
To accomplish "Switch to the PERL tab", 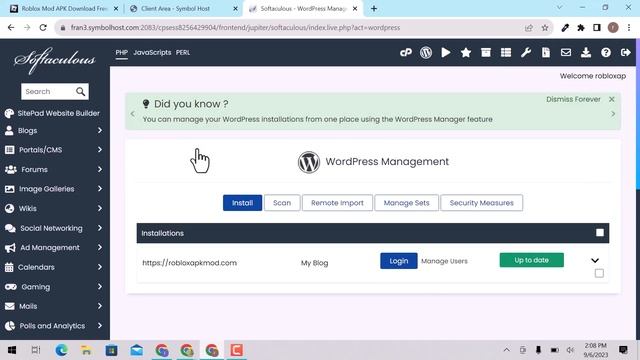I will (x=183, y=52).
